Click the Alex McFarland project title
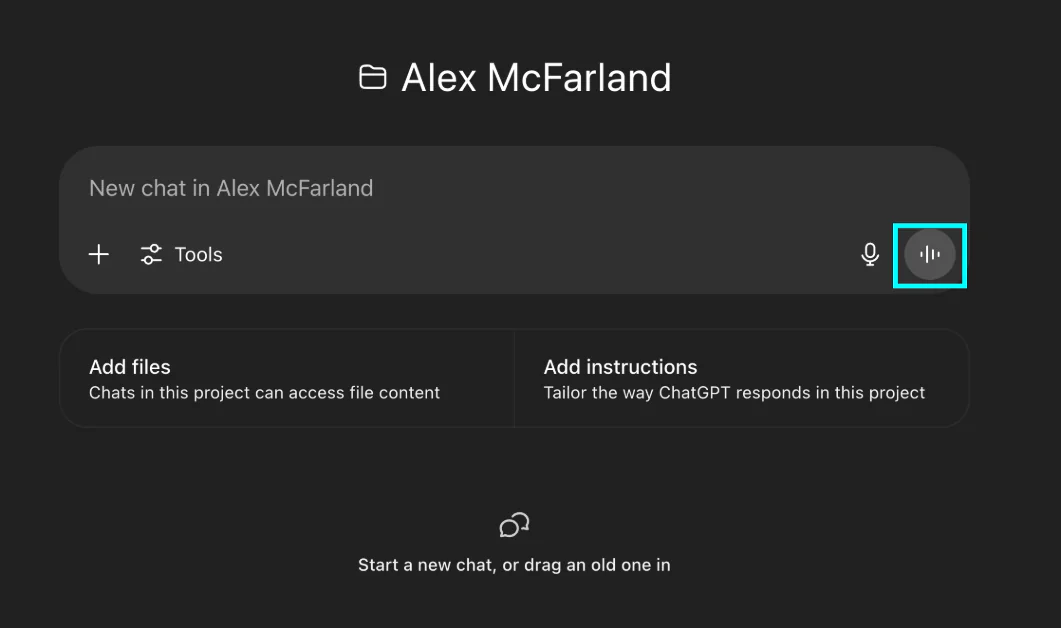 536,78
